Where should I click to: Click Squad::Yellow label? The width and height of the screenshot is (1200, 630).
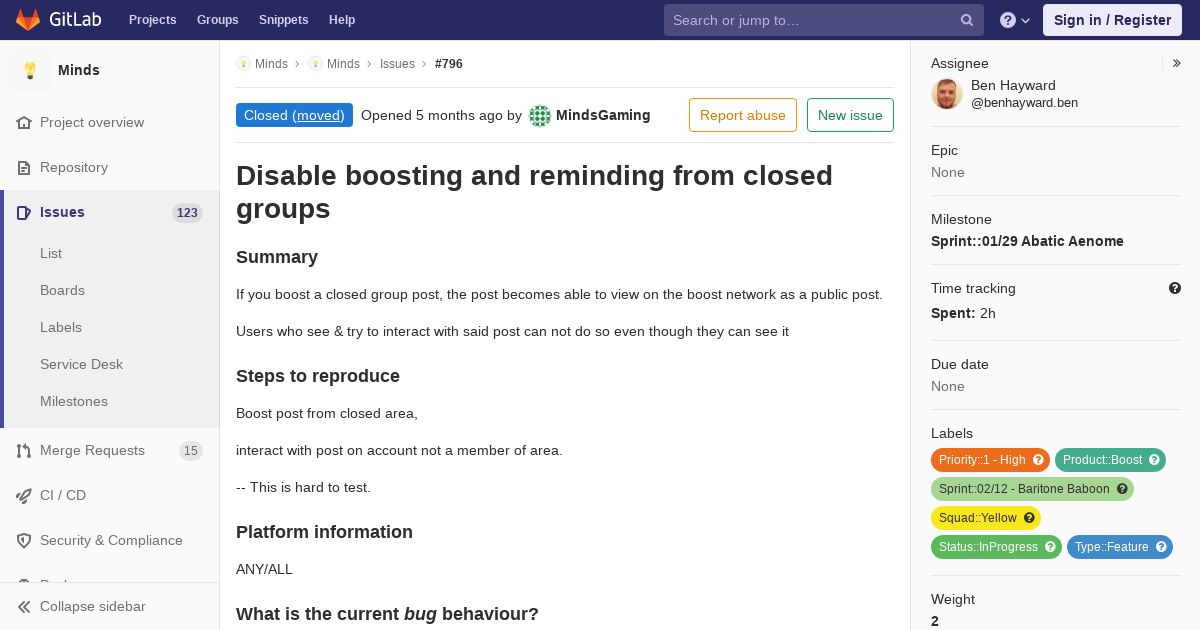click(x=977, y=518)
